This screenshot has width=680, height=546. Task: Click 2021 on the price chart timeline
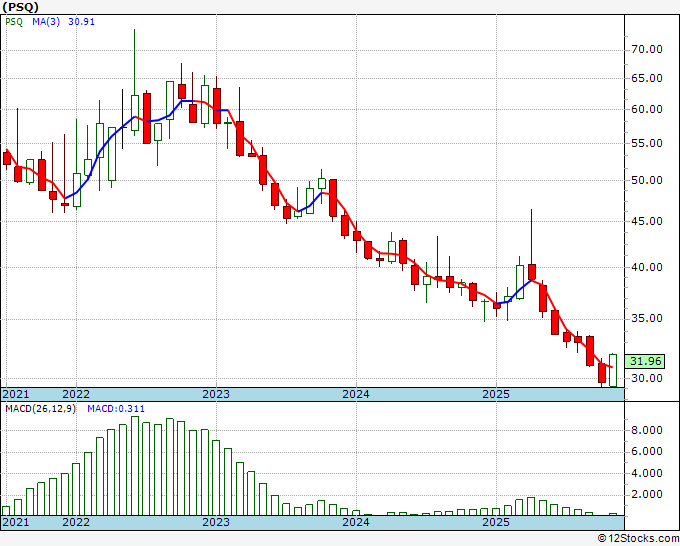(x=16, y=394)
